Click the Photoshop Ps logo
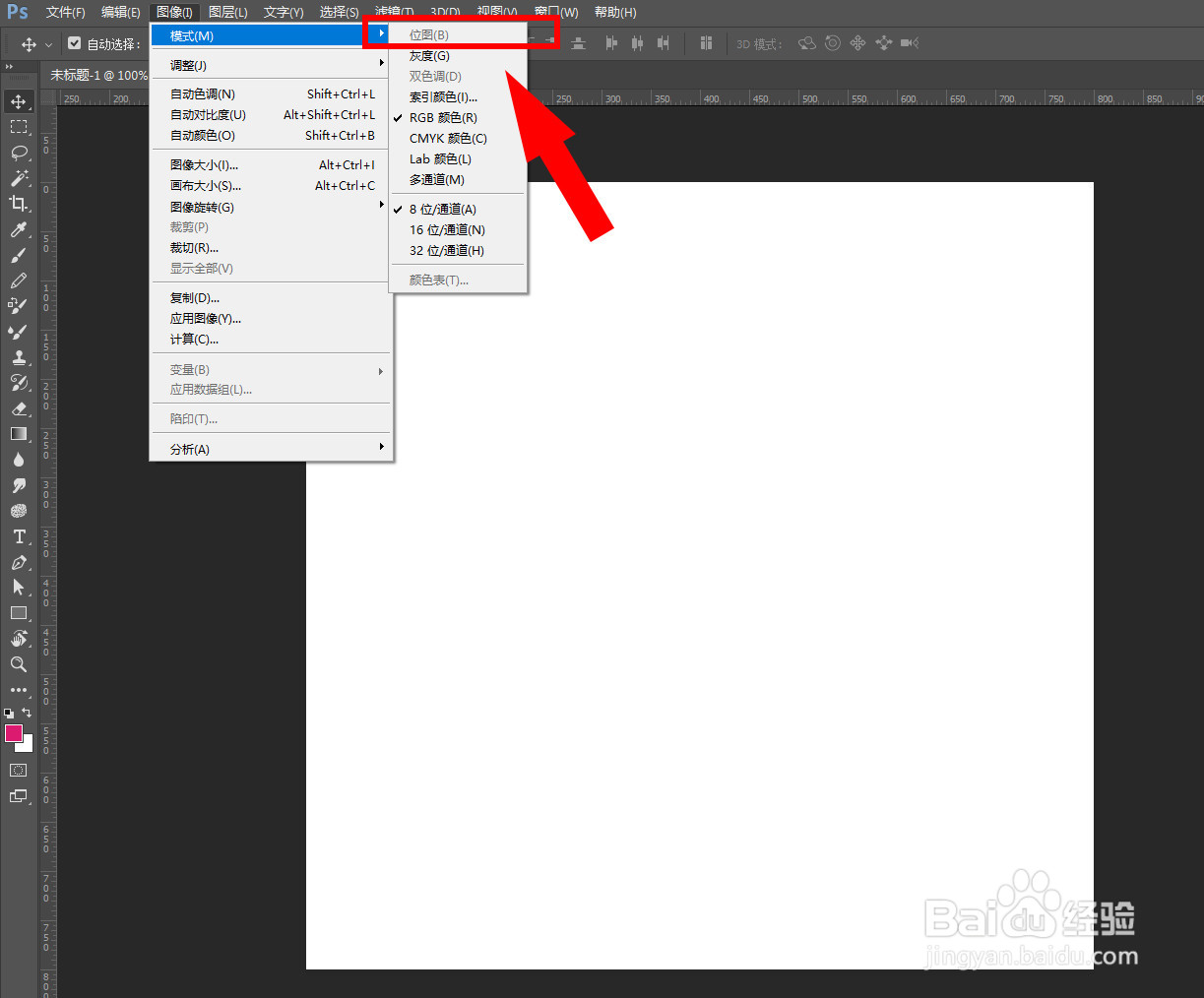 coord(18,12)
